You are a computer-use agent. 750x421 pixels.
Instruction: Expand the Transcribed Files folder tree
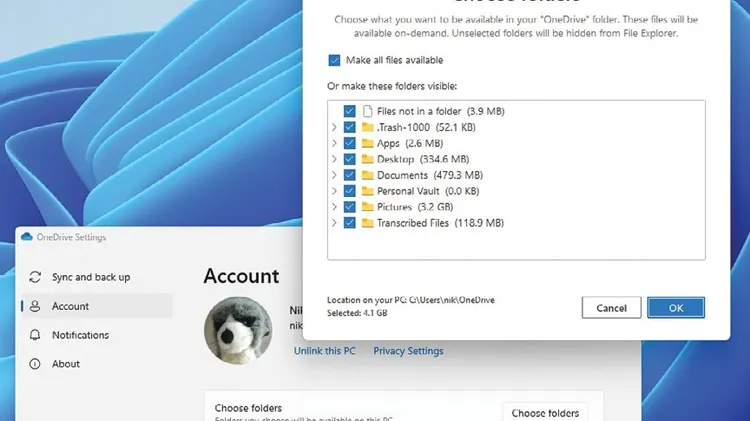[x=334, y=223]
